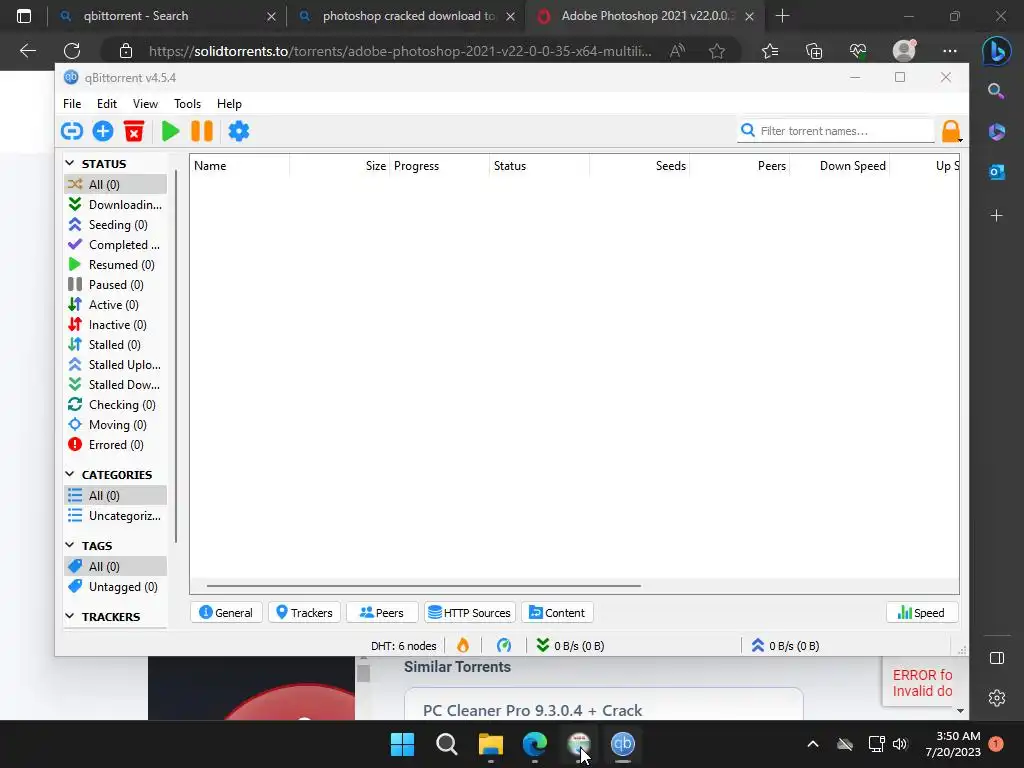
Task: Switch to the Content tab
Action: [557, 613]
